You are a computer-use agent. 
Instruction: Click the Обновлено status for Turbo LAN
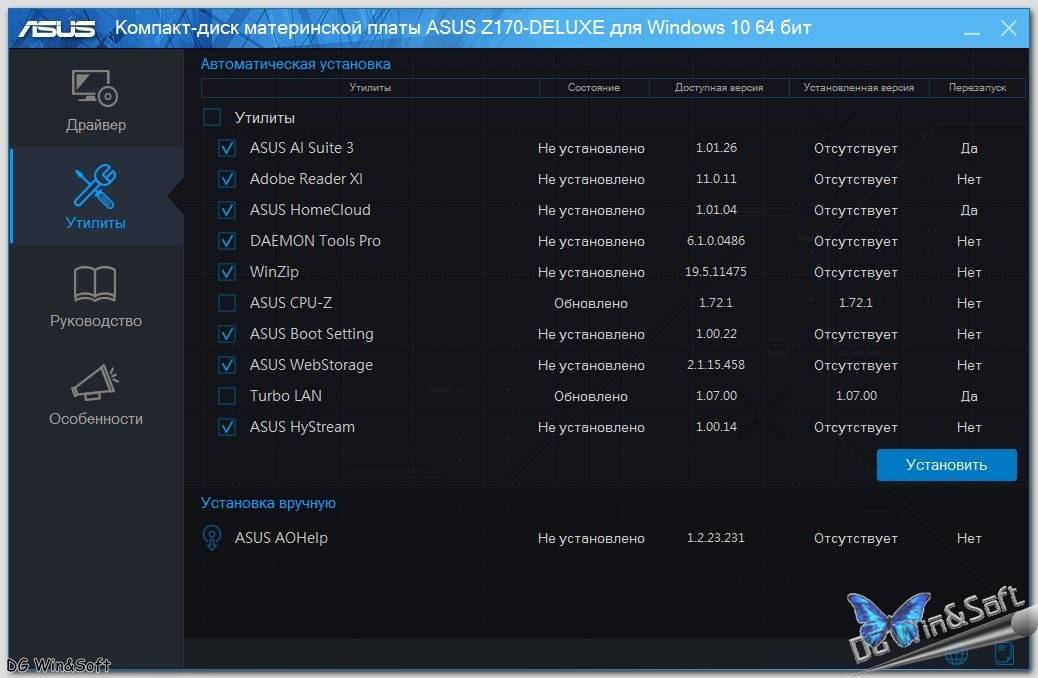590,397
